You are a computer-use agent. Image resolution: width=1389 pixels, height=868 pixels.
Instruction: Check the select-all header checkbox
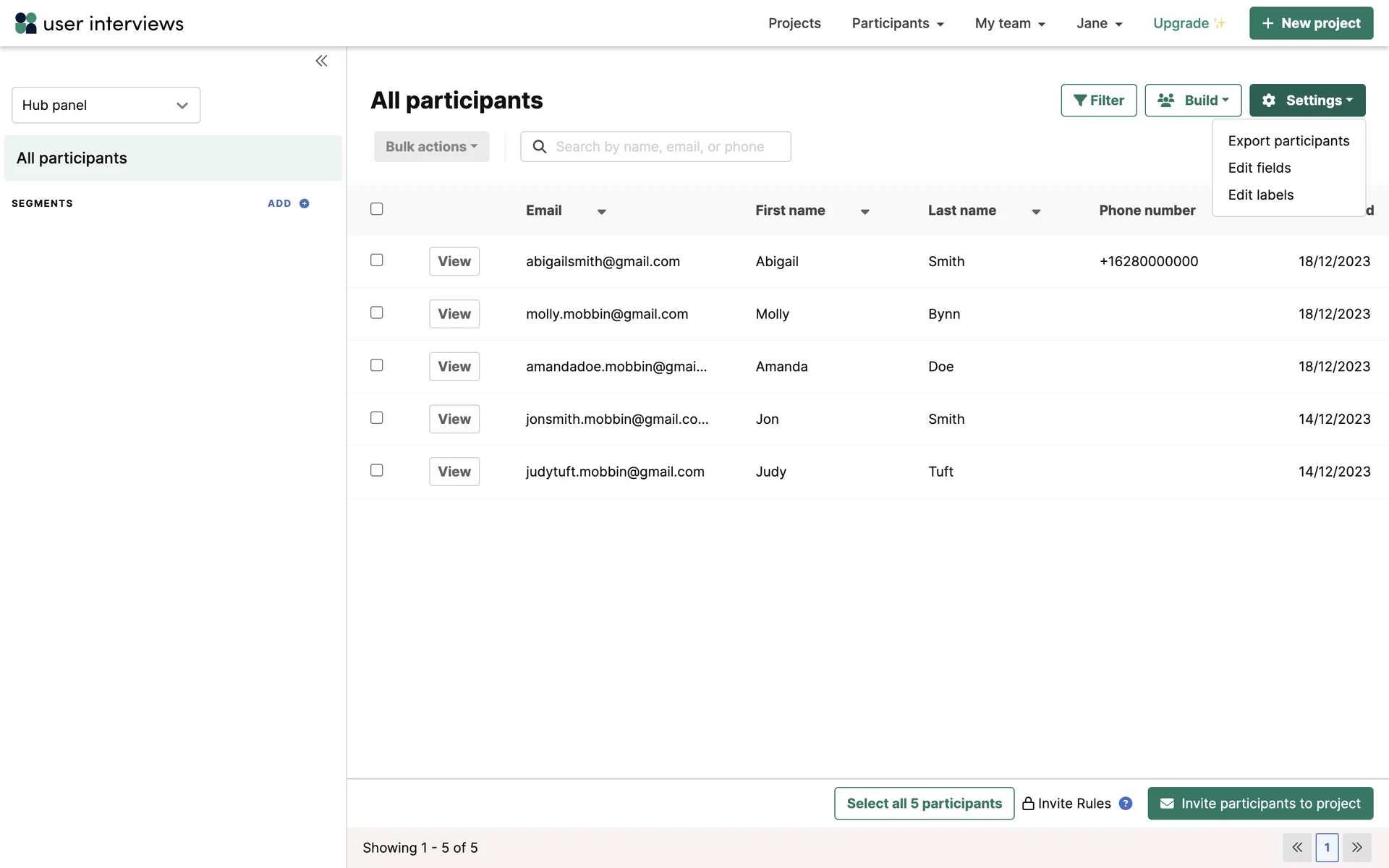(377, 209)
